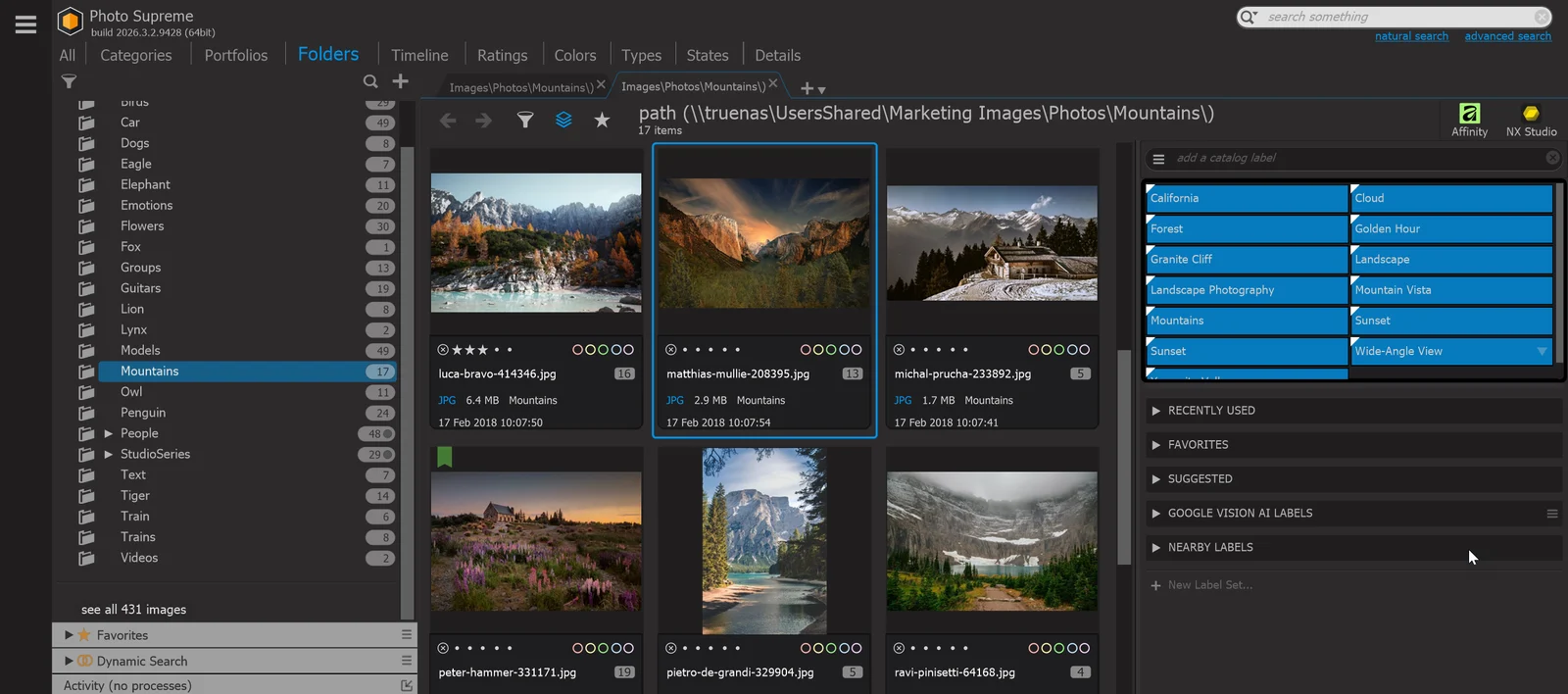Open catalog label panel menu icon
Screen dimensions: 1568x694
point(1158,158)
